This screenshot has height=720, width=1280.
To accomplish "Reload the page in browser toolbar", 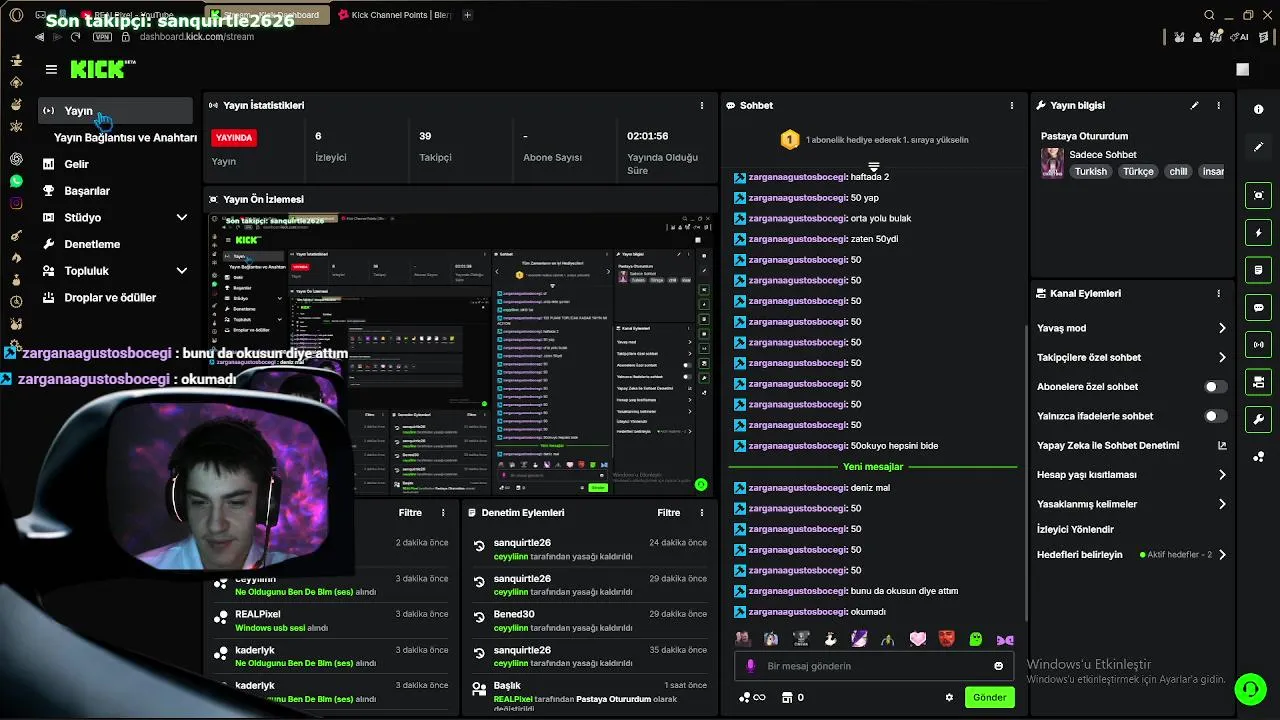I will (75, 36).
